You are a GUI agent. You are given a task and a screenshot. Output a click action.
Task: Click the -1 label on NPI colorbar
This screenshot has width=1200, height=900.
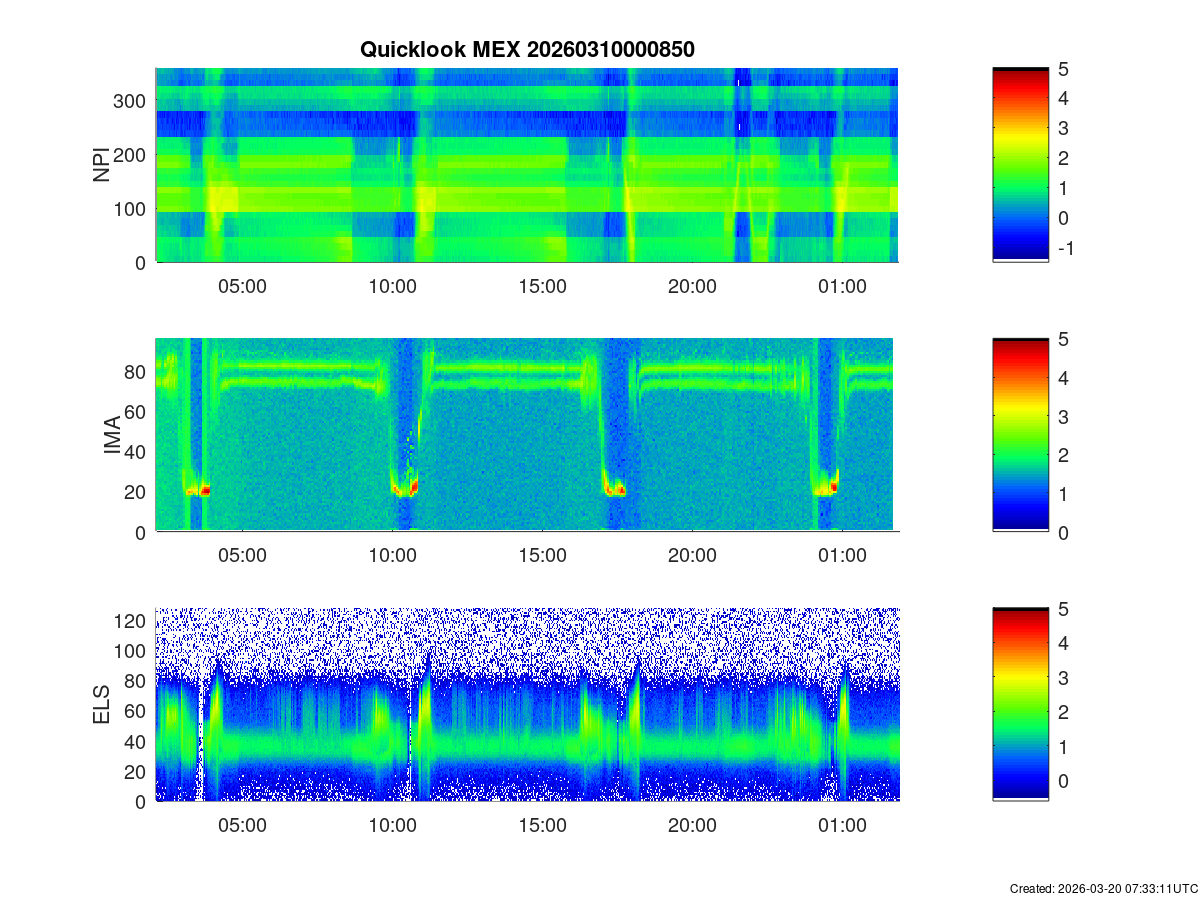(1066, 248)
